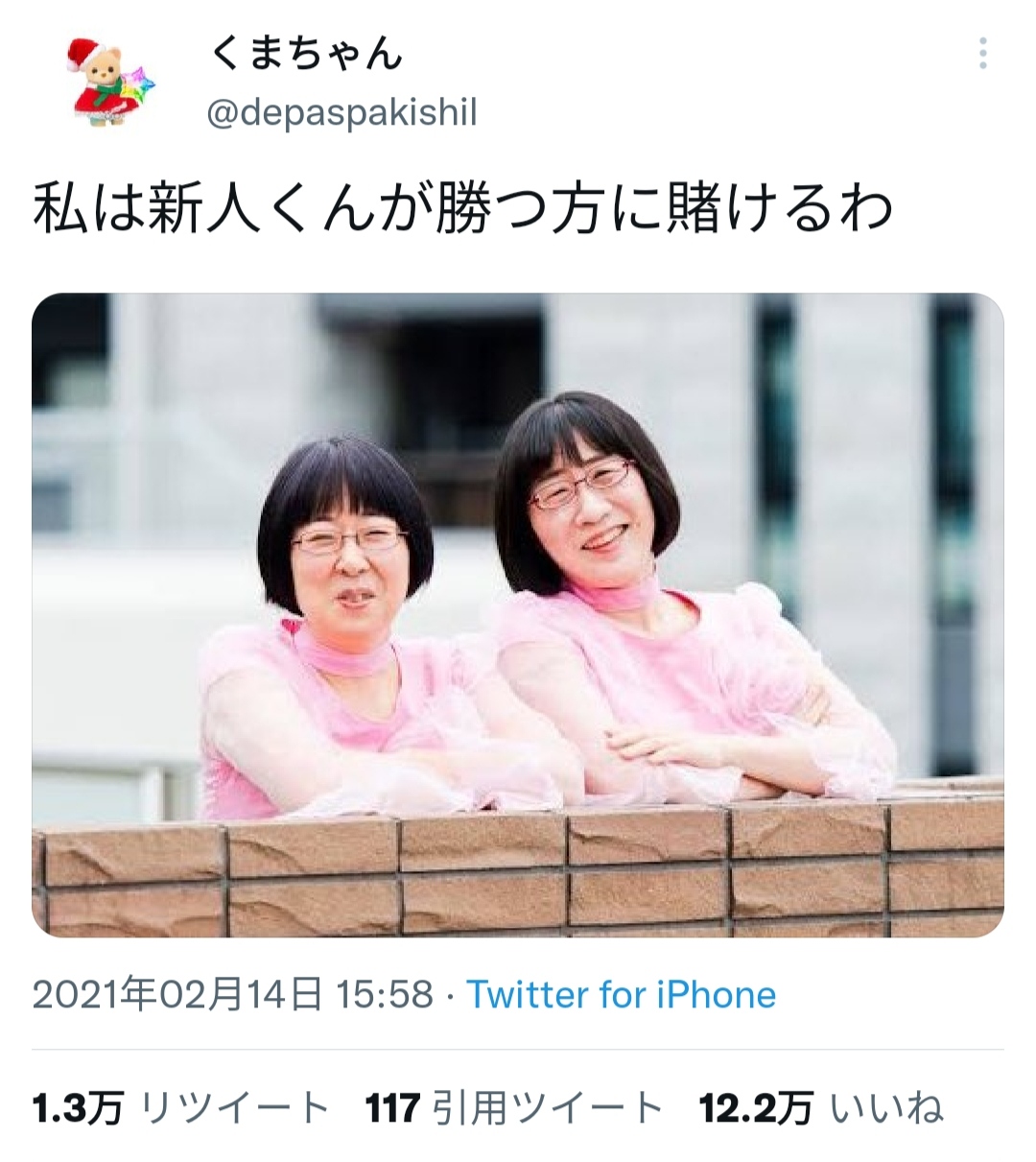Image resolution: width=1036 pixels, height=1162 pixels.
Task: Tap the word iPhone in the source label
Action: pyautogui.click(x=717, y=994)
